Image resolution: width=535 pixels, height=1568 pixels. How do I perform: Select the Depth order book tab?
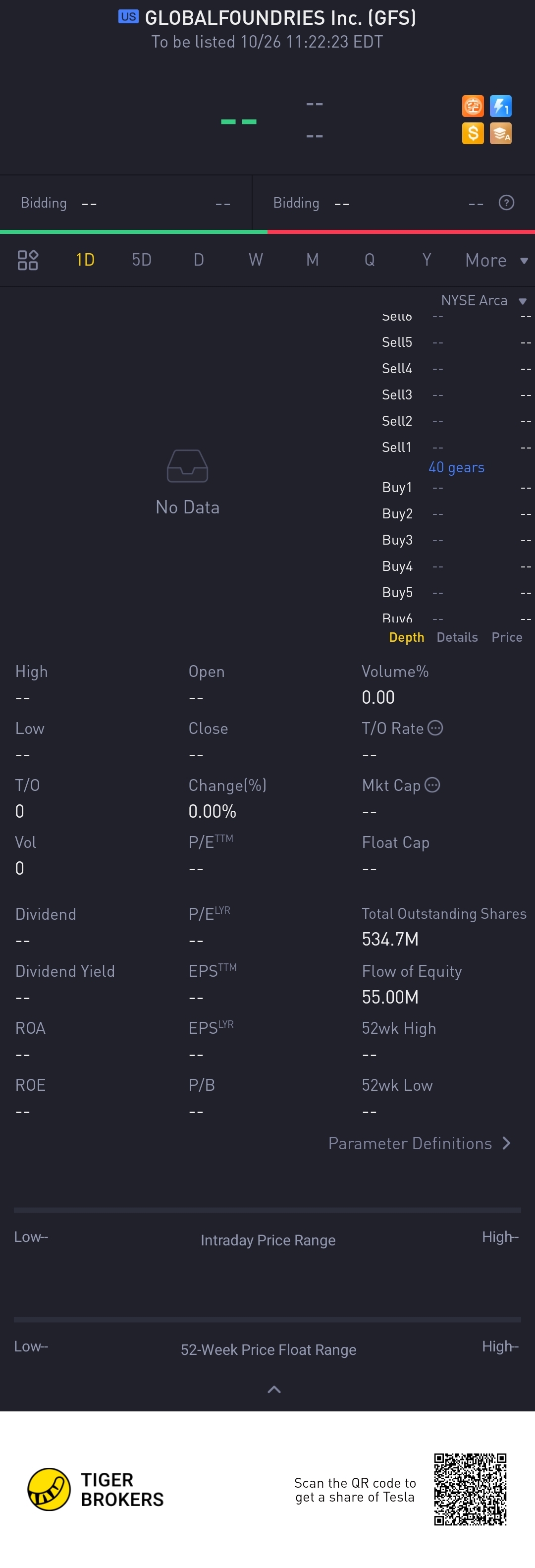point(407,637)
